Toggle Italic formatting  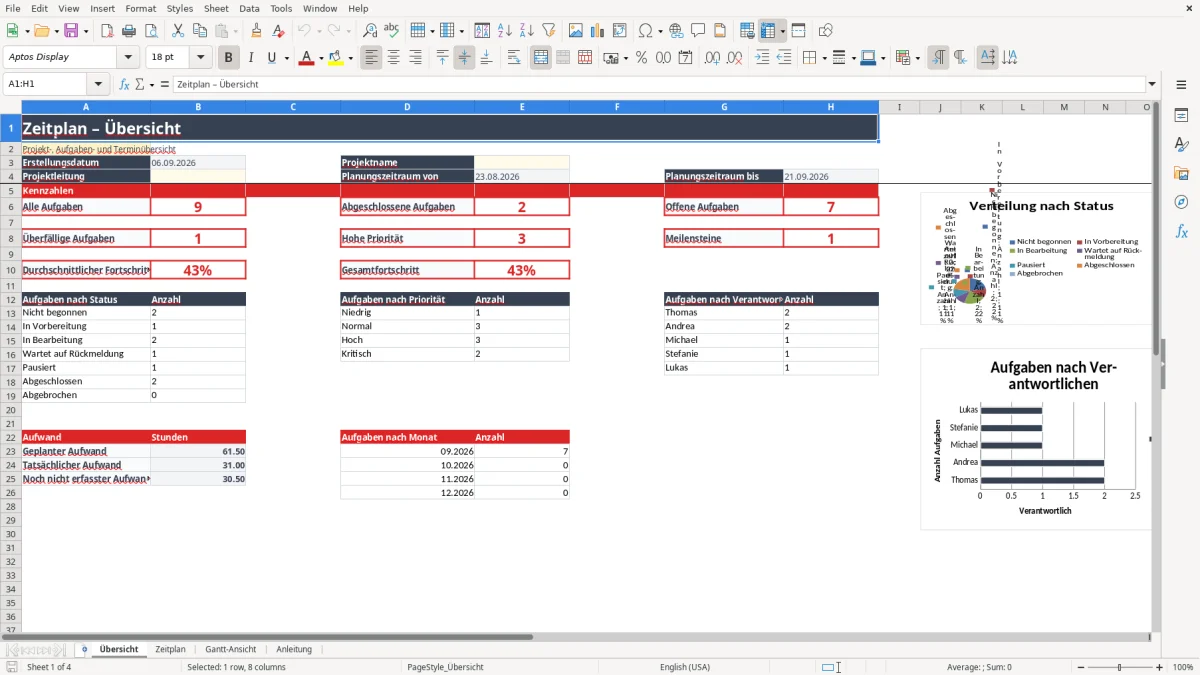[251, 58]
